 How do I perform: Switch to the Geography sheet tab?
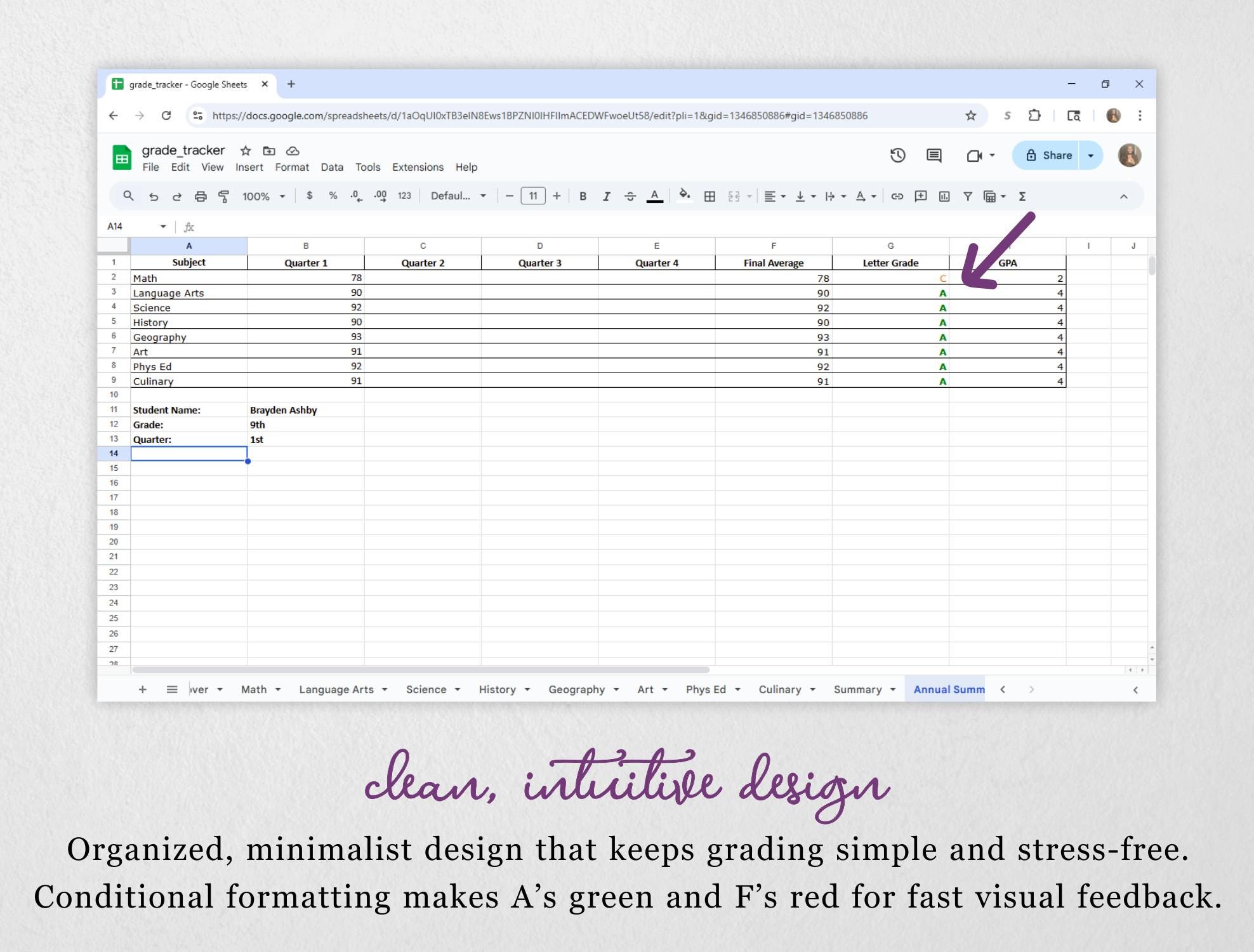576,689
